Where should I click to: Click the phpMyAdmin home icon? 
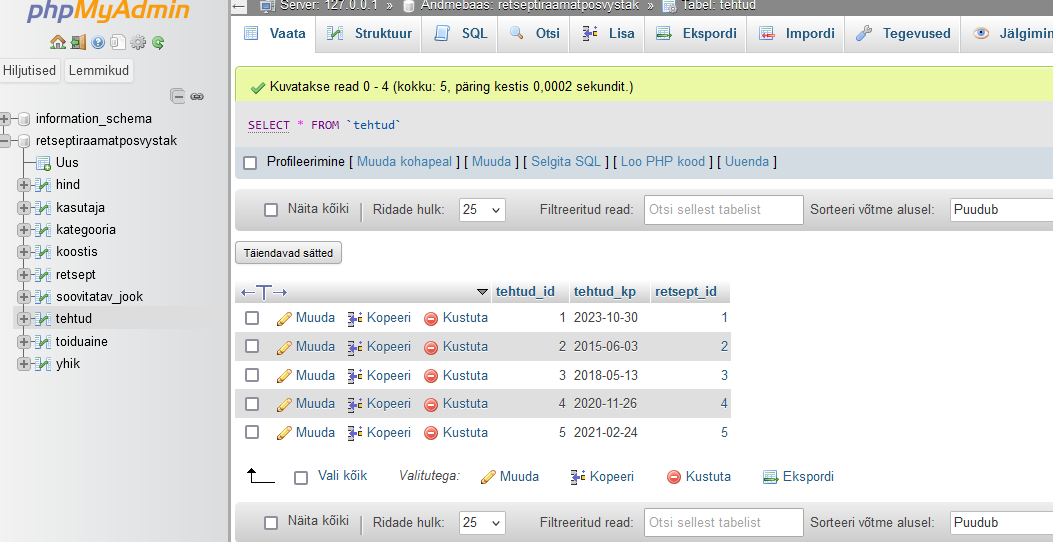pyautogui.click(x=57, y=43)
